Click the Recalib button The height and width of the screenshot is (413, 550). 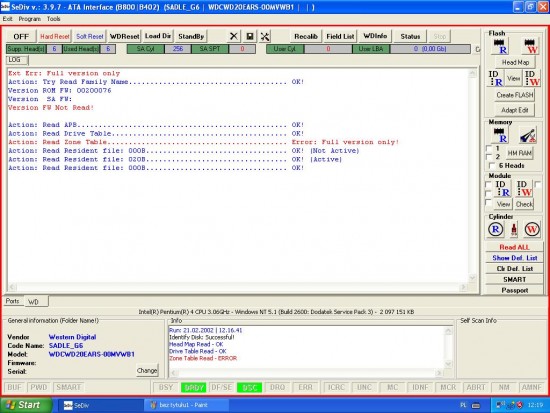coord(306,36)
